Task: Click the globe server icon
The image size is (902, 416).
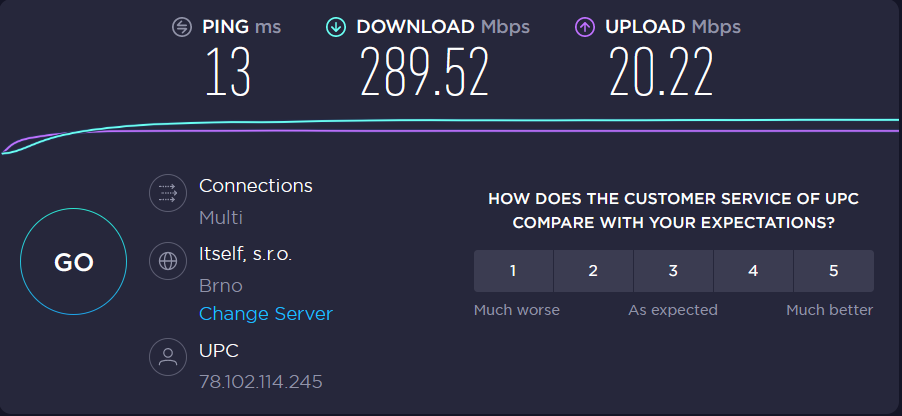Action: tap(168, 262)
